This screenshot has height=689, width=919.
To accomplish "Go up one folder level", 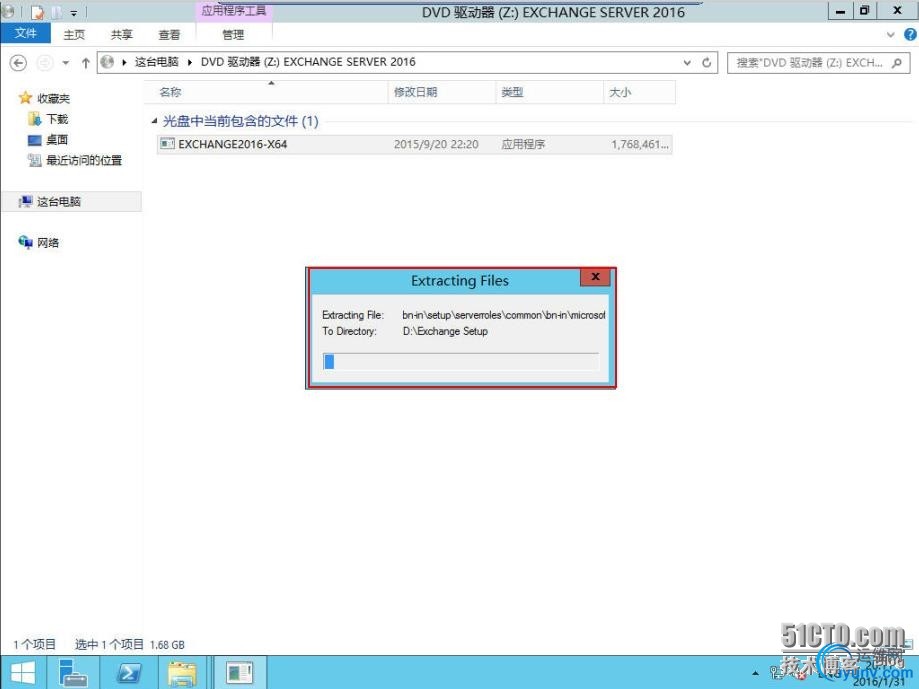I will (86, 63).
